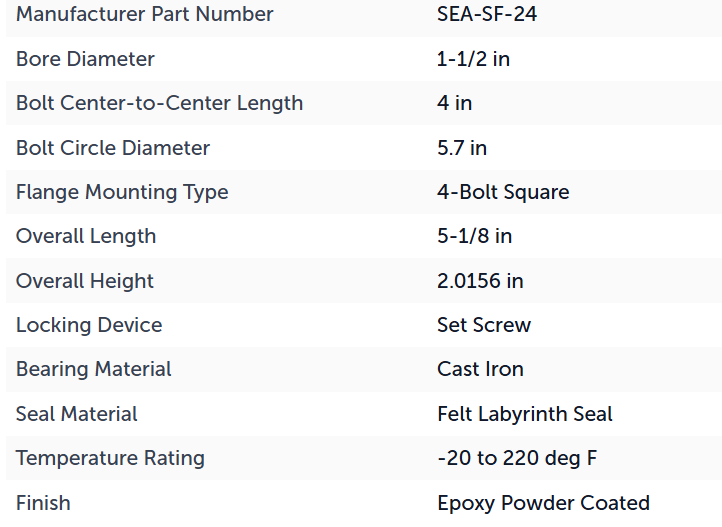
Task: Click the Cast Iron bearing material value
Action: (480, 370)
